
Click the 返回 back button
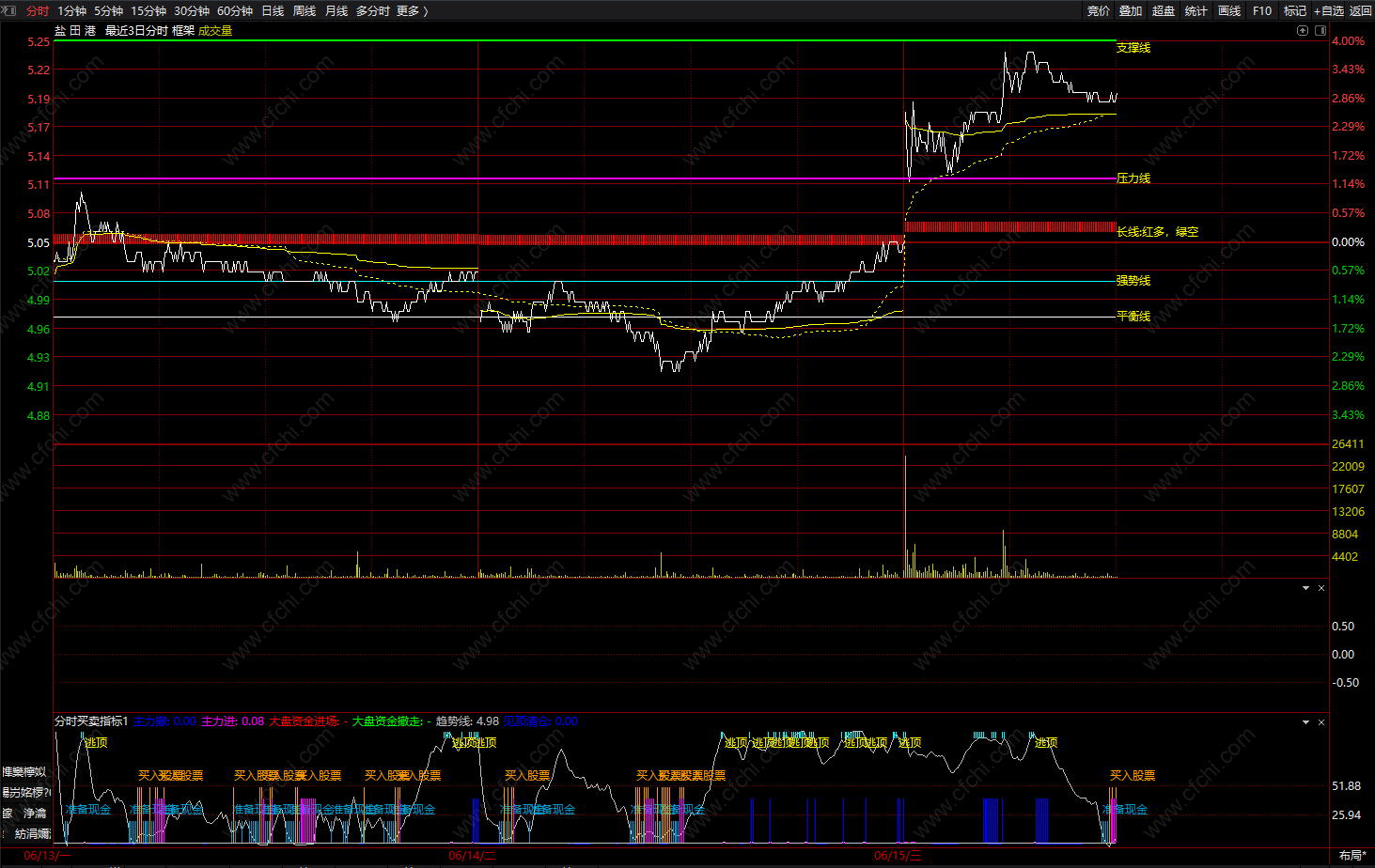pyautogui.click(x=1361, y=11)
